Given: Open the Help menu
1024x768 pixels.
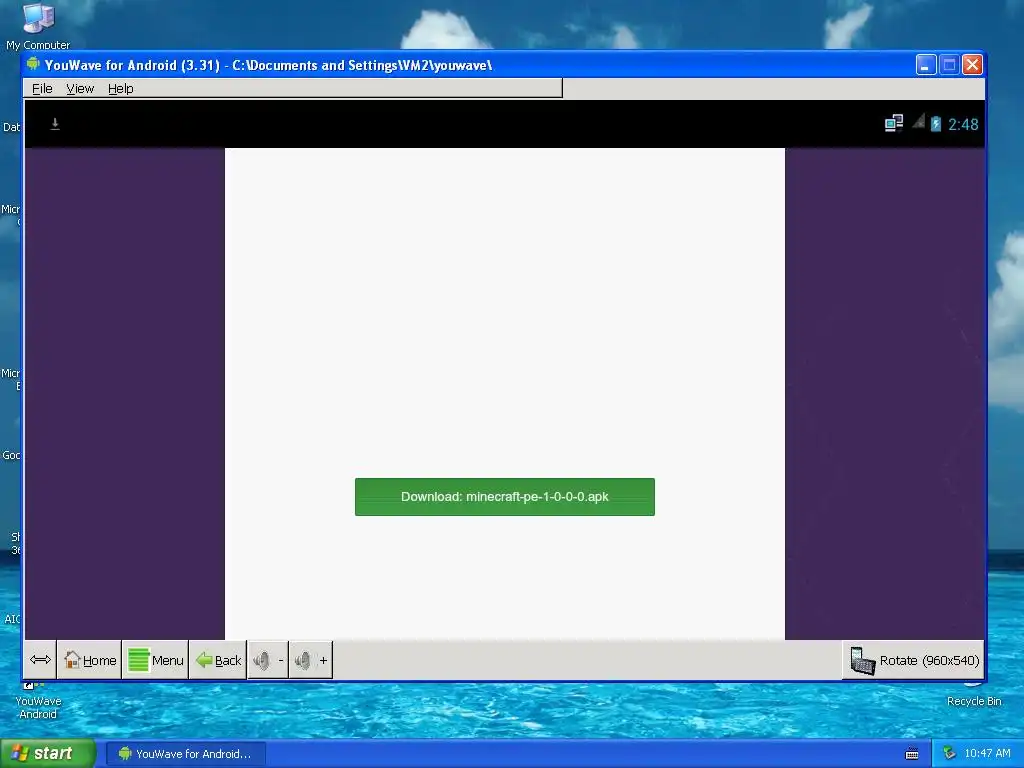Looking at the screenshot, I should pyautogui.click(x=120, y=89).
